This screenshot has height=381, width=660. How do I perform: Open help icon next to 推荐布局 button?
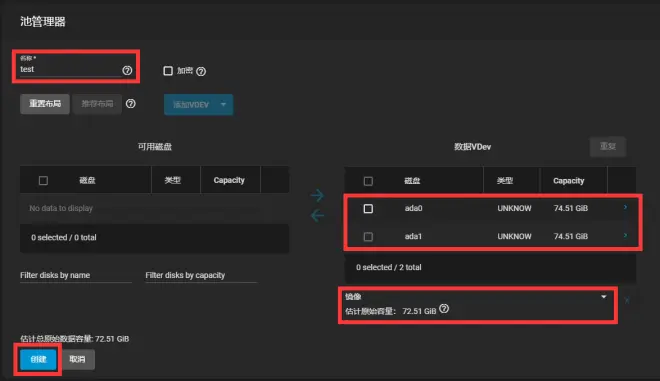pyautogui.click(x=130, y=104)
